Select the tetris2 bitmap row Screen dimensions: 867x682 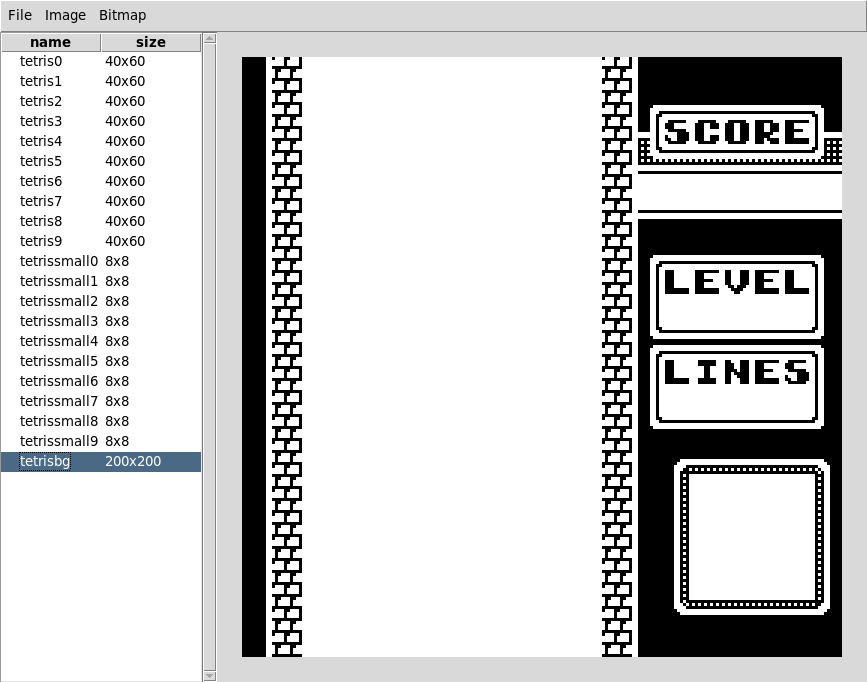tap(101, 101)
